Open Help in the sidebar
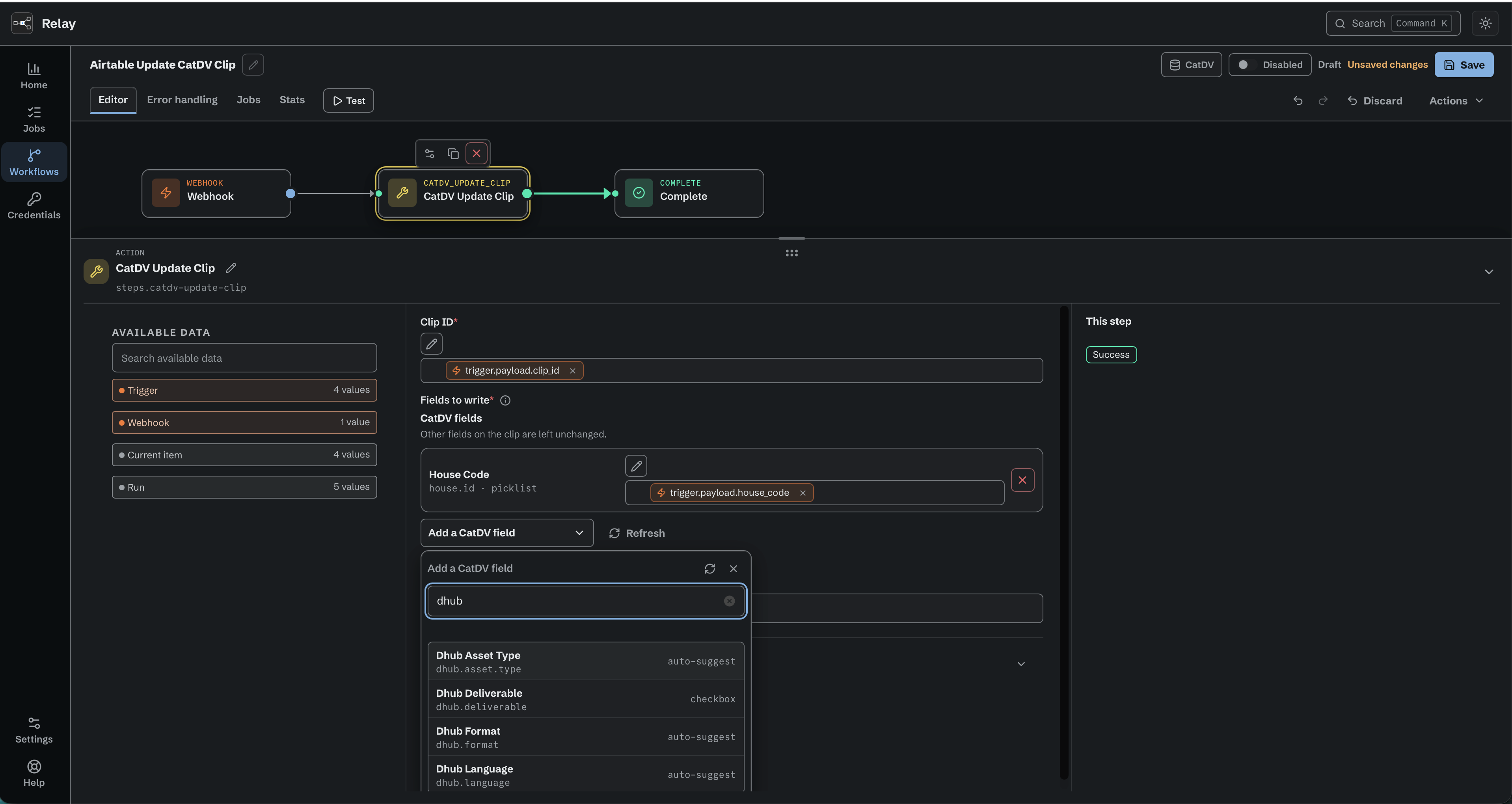The width and height of the screenshot is (1512, 804). 34,774
